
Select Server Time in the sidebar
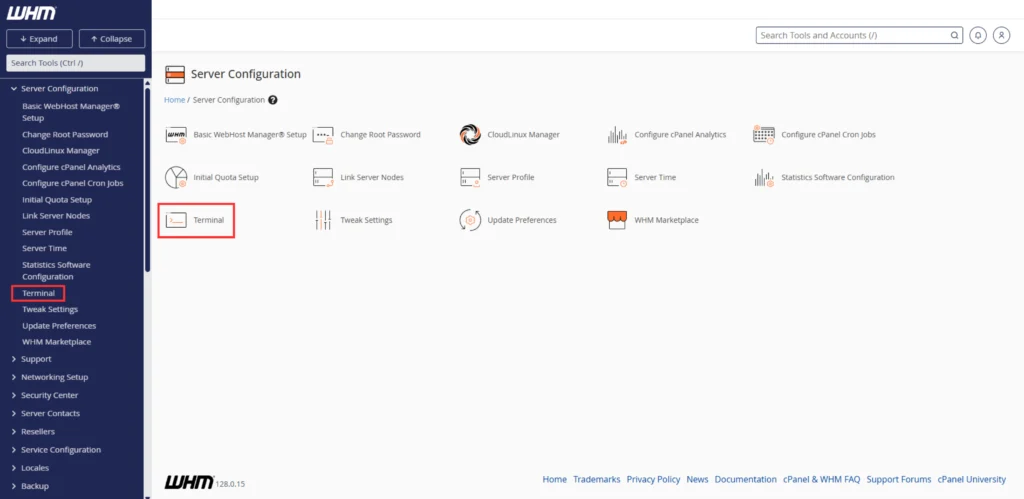[x=44, y=248]
